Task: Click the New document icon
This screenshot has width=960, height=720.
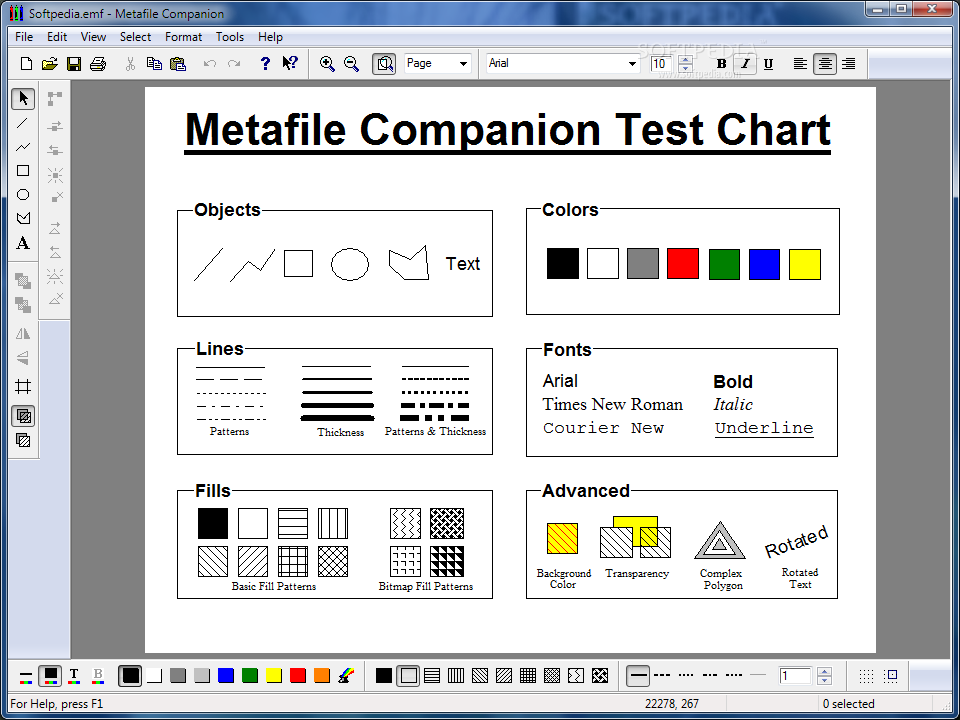Action: [26, 64]
